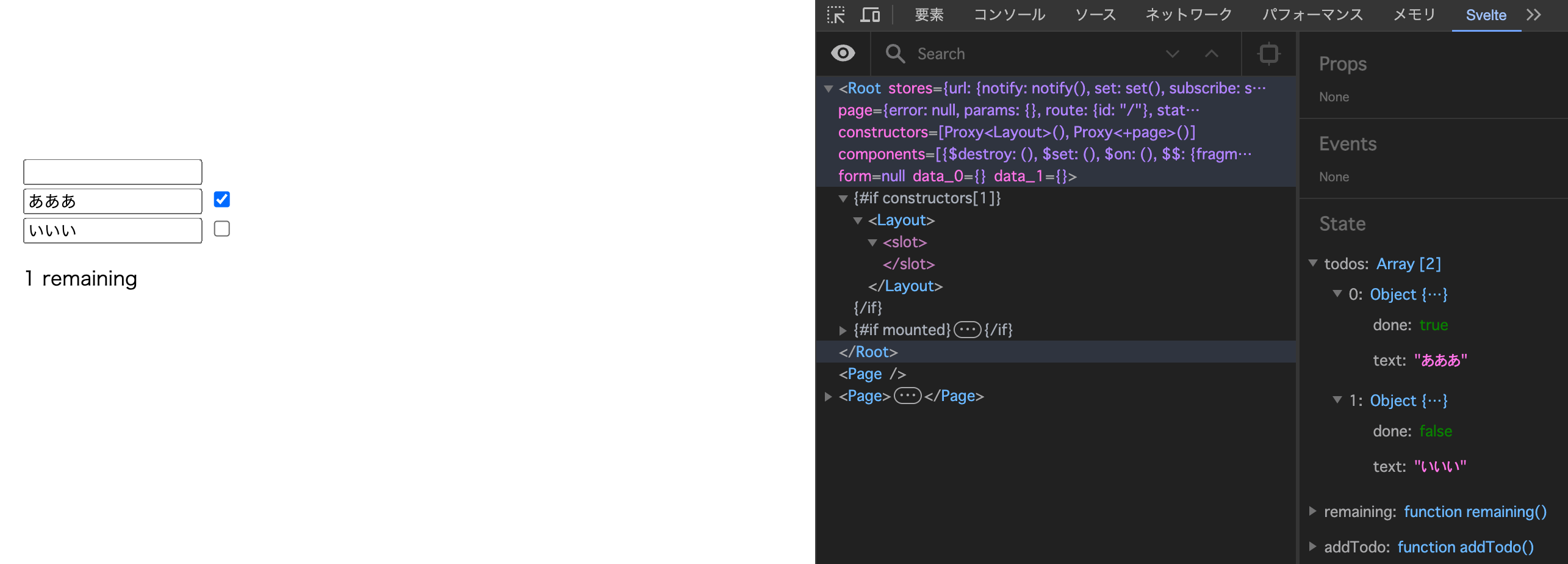Click the ellipsis icon after {#if mounted}
This screenshot has height=564, width=1568.
click(x=967, y=330)
